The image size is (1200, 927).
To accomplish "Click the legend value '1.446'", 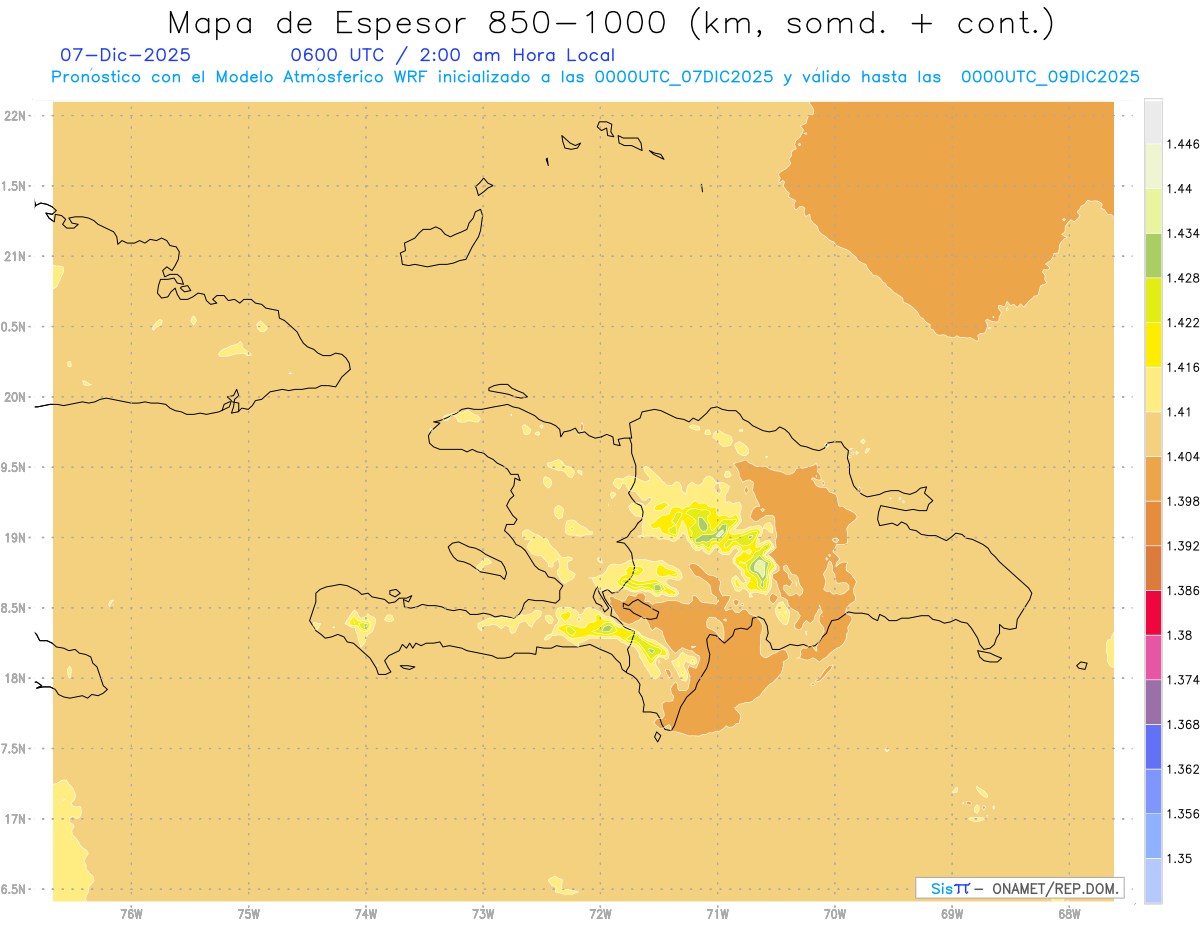I will click(x=1184, y=144).
